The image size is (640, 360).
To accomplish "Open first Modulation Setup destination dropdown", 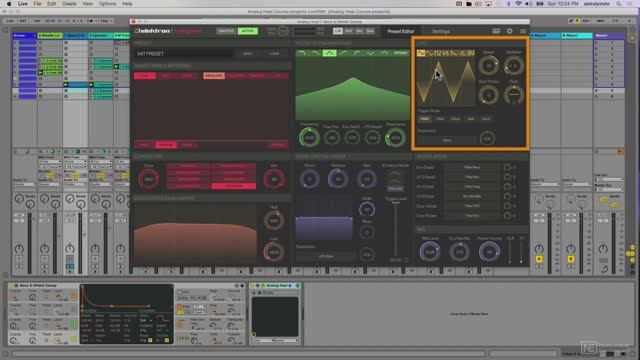I will point(472,167).
